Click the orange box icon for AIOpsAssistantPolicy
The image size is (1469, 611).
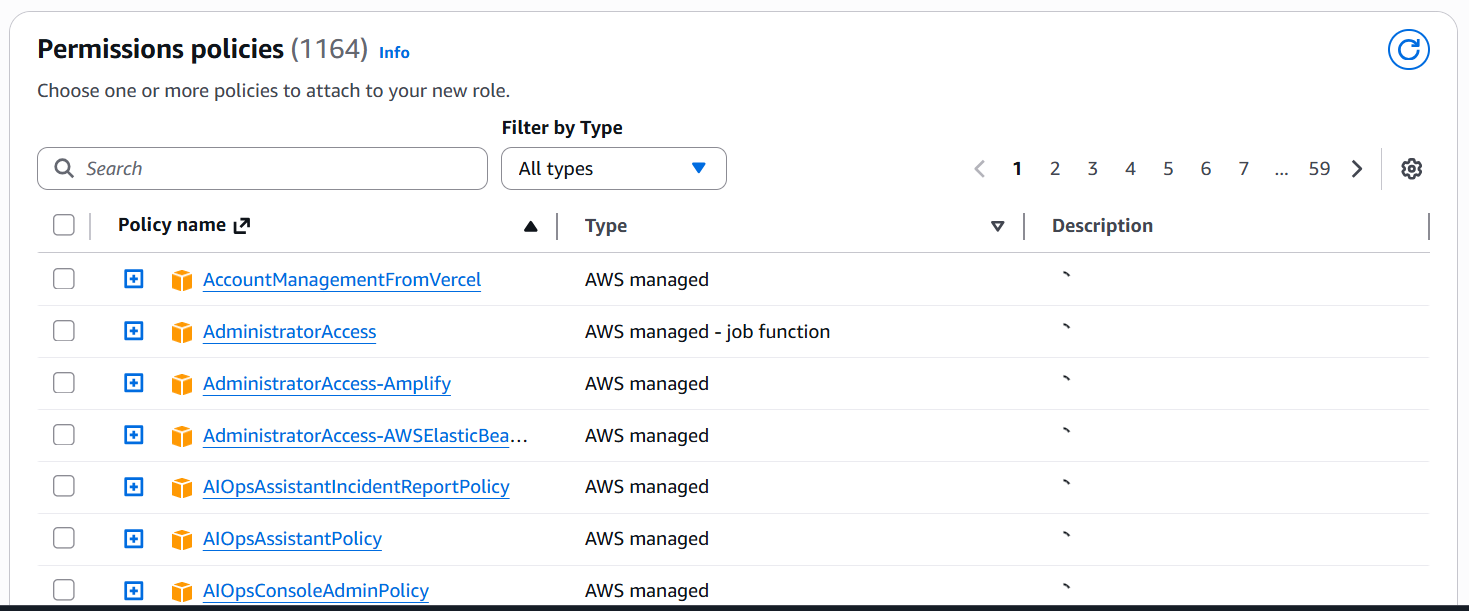pos(181,540)
